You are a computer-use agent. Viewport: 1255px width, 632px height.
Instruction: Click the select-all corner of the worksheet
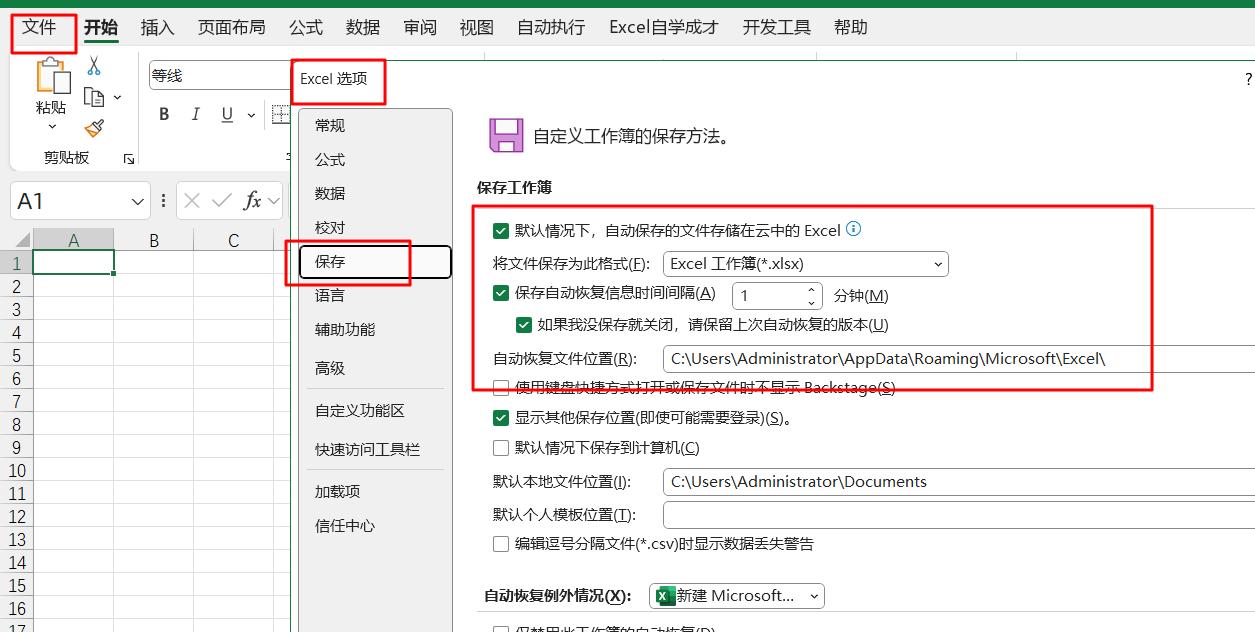coord(17,240)
